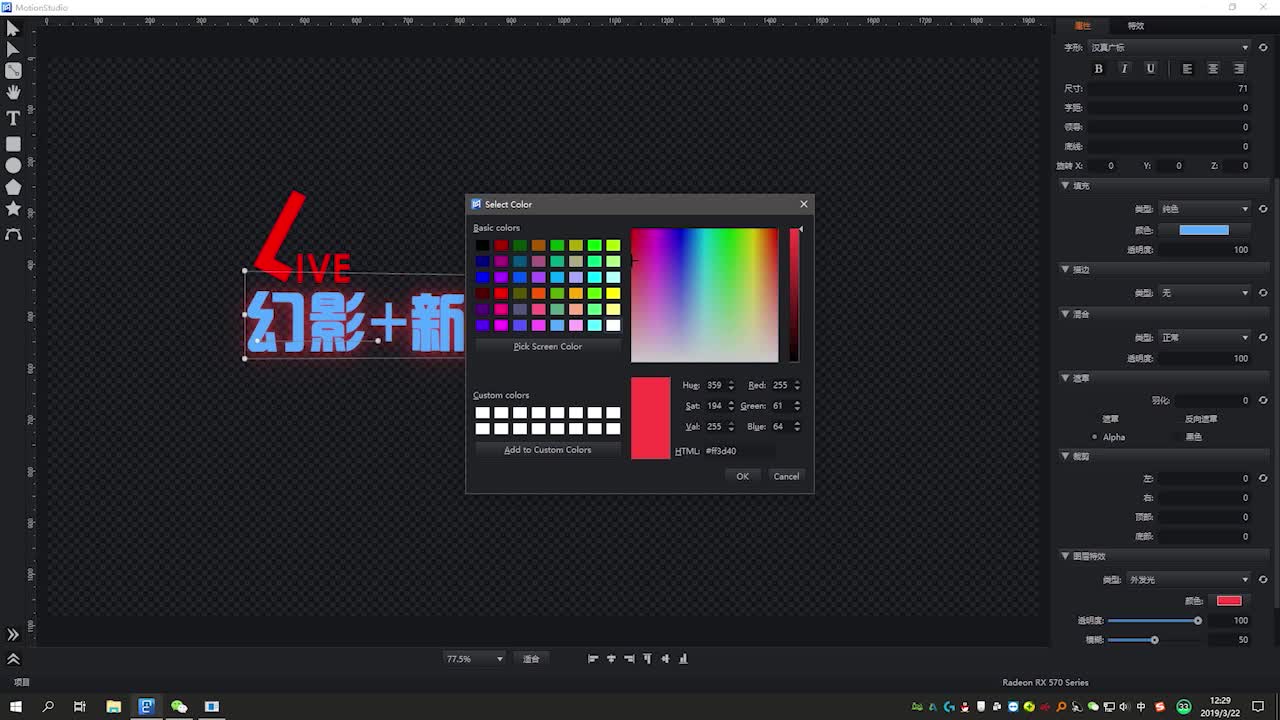Open the 77.5% zoom dropdown
The image size is (1280, 720).
tap(475, 659)
